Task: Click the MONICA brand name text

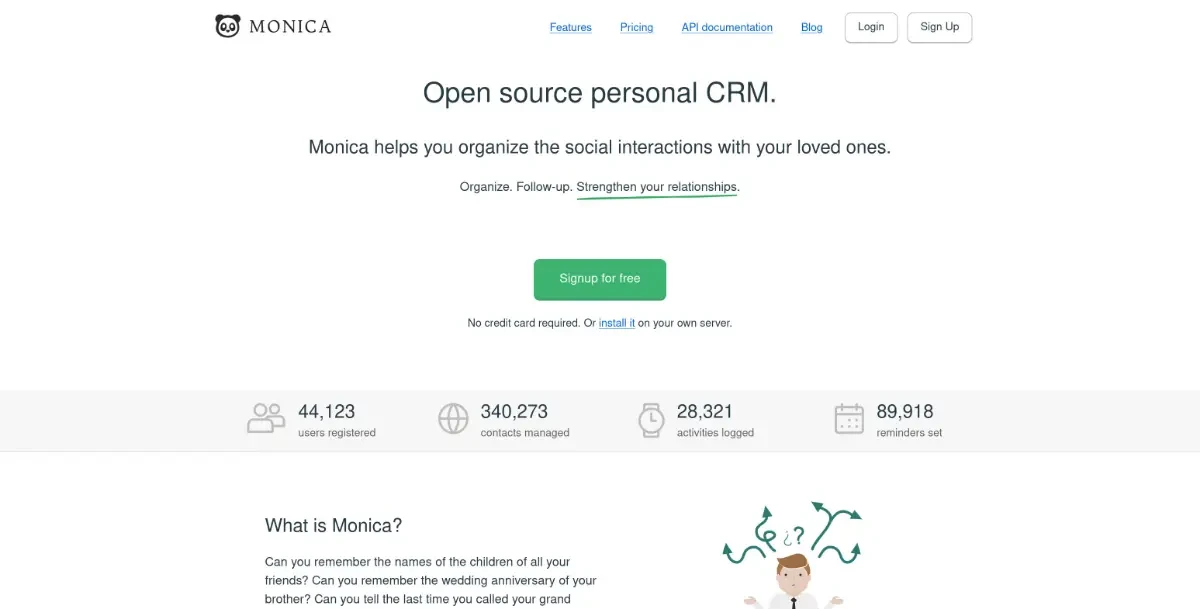Action: (x=290, y=27)
